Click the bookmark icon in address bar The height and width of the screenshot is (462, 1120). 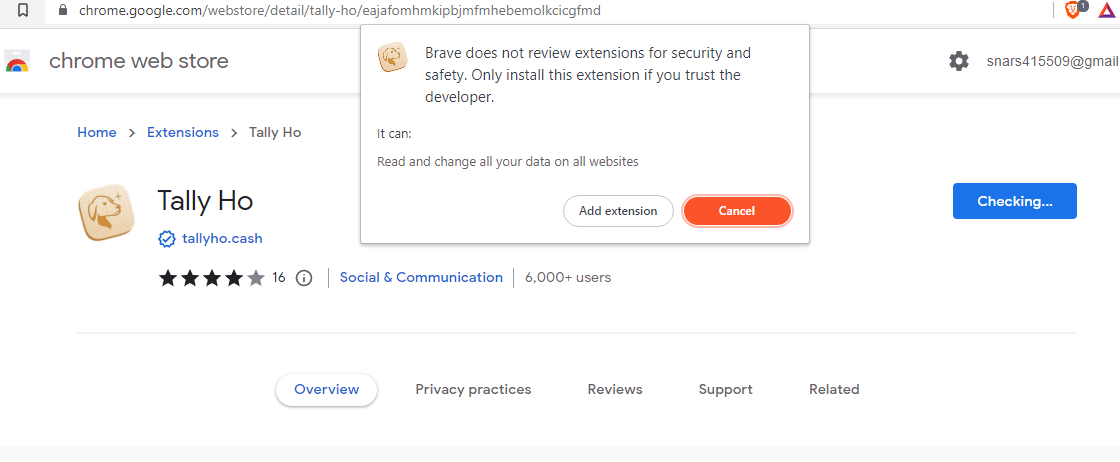click(24, 11)
